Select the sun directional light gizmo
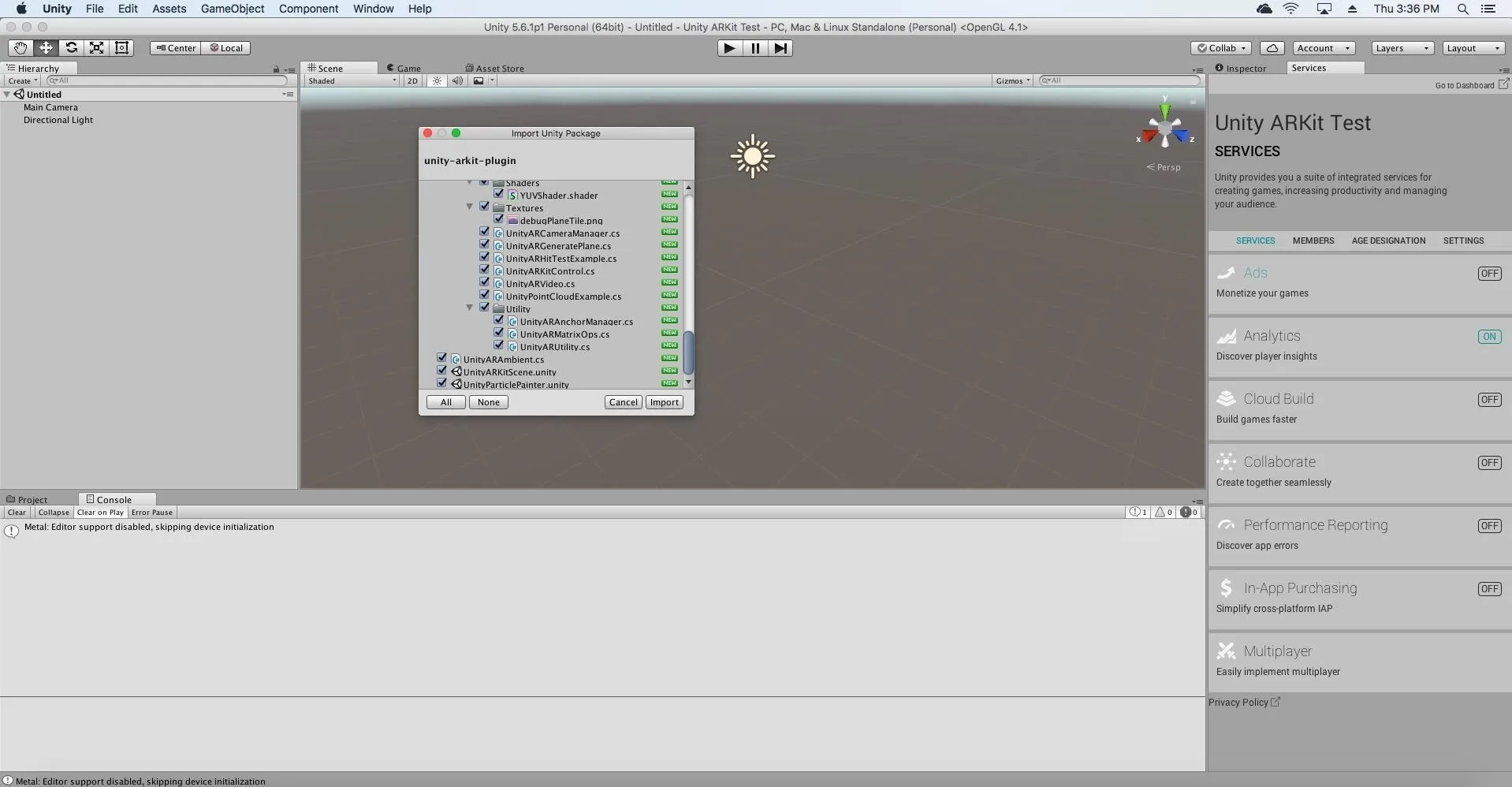1512x787 pixels. 752,156
